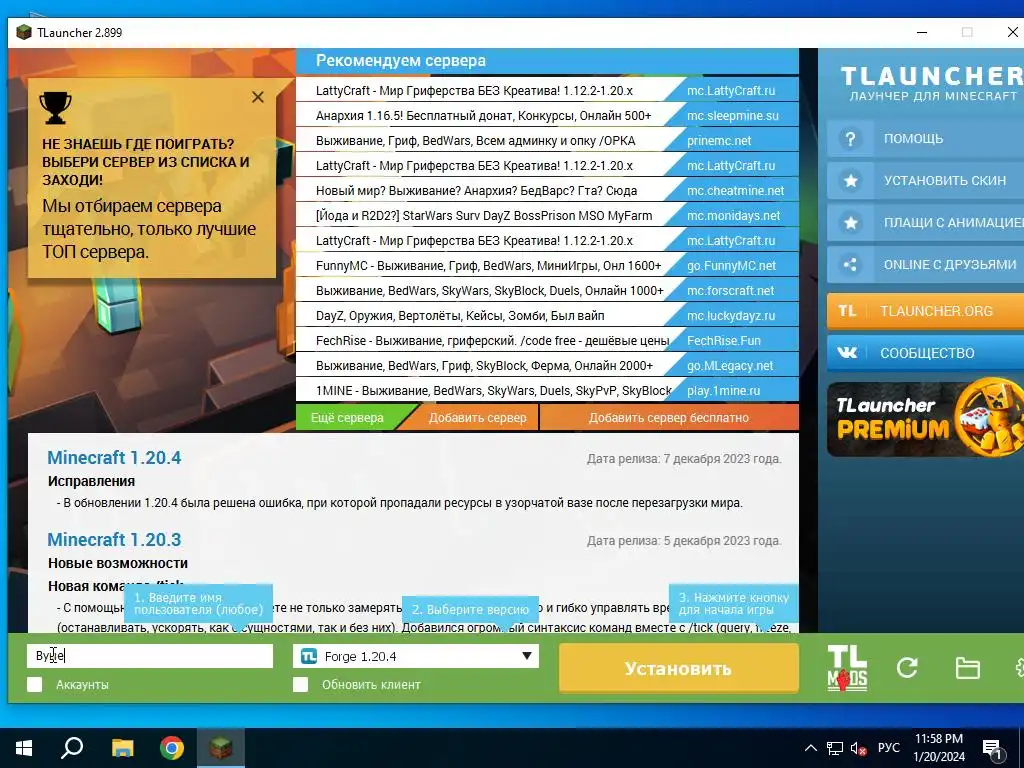Open the Помощь menu item
The height and width of the screenshot is (768, 1024).
tap(925, 138)
